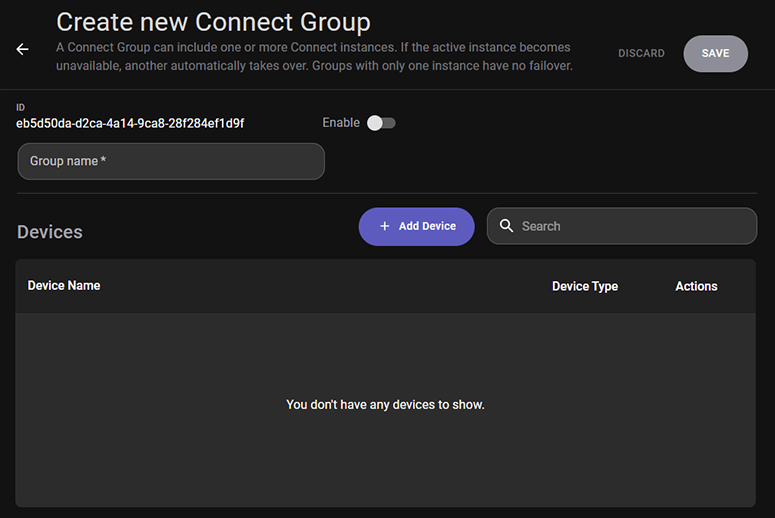
Task: Click the 'You don't have any devices' message
Action: tap(385, 405)
